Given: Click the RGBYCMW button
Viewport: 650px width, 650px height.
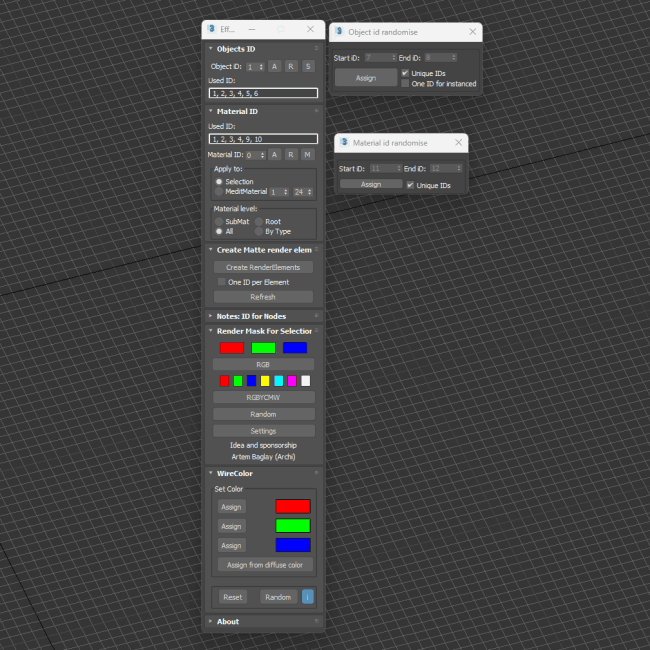Looking at the screenshot, I should coord(264,397).
